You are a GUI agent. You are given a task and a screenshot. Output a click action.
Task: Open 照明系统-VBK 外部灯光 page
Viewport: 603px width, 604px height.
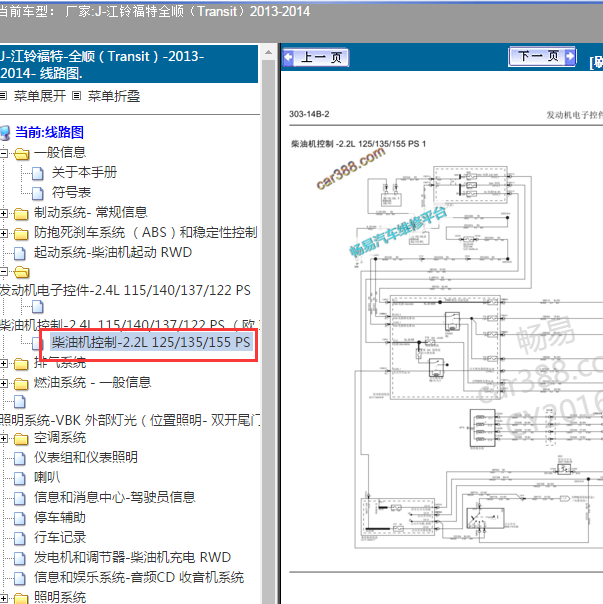(129, 420)
